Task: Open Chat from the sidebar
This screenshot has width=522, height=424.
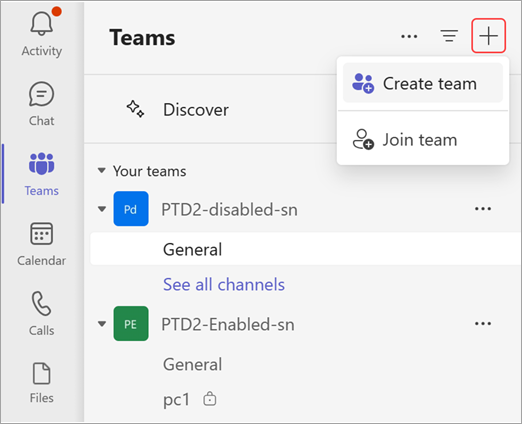Action: 42,104
